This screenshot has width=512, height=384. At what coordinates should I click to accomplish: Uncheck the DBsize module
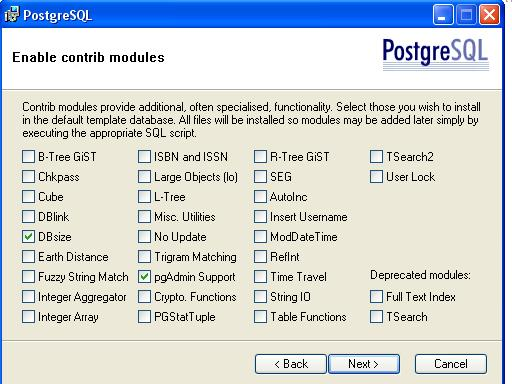(x=28, y=237)
